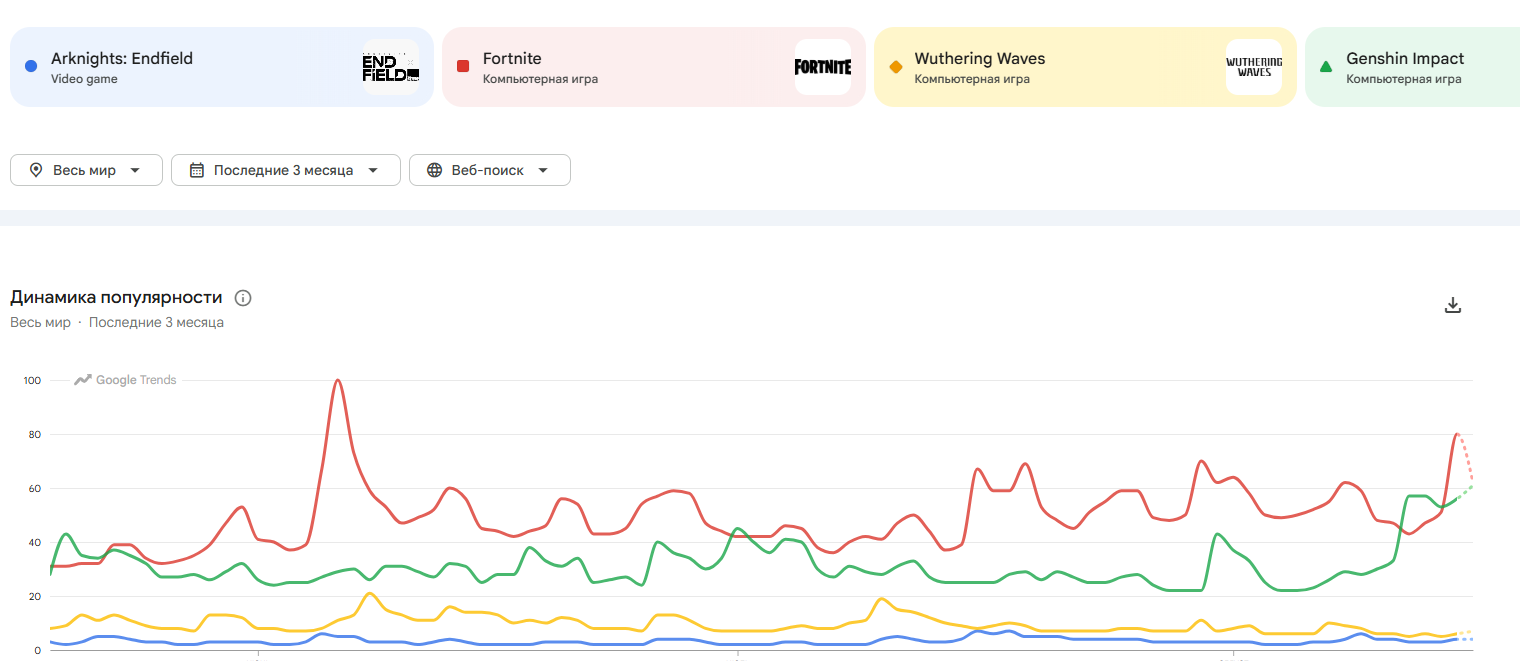Click the '40' y-axis label
Viewport: 1520px width, 661px height.
coord(34,543)
